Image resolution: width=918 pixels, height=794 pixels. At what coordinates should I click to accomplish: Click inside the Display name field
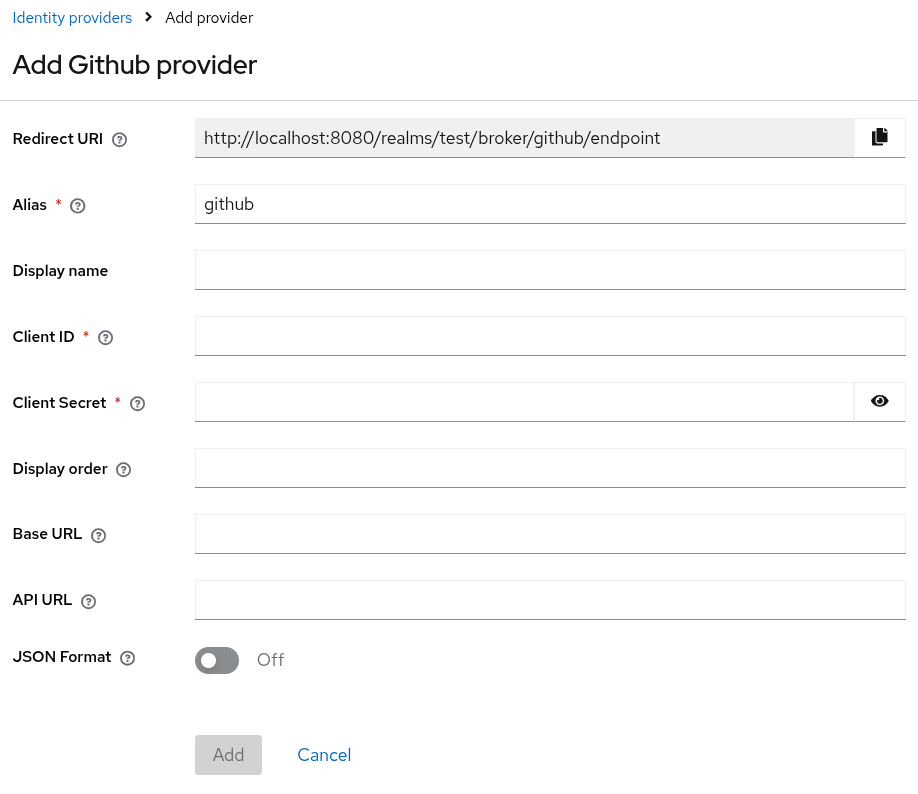550,269
